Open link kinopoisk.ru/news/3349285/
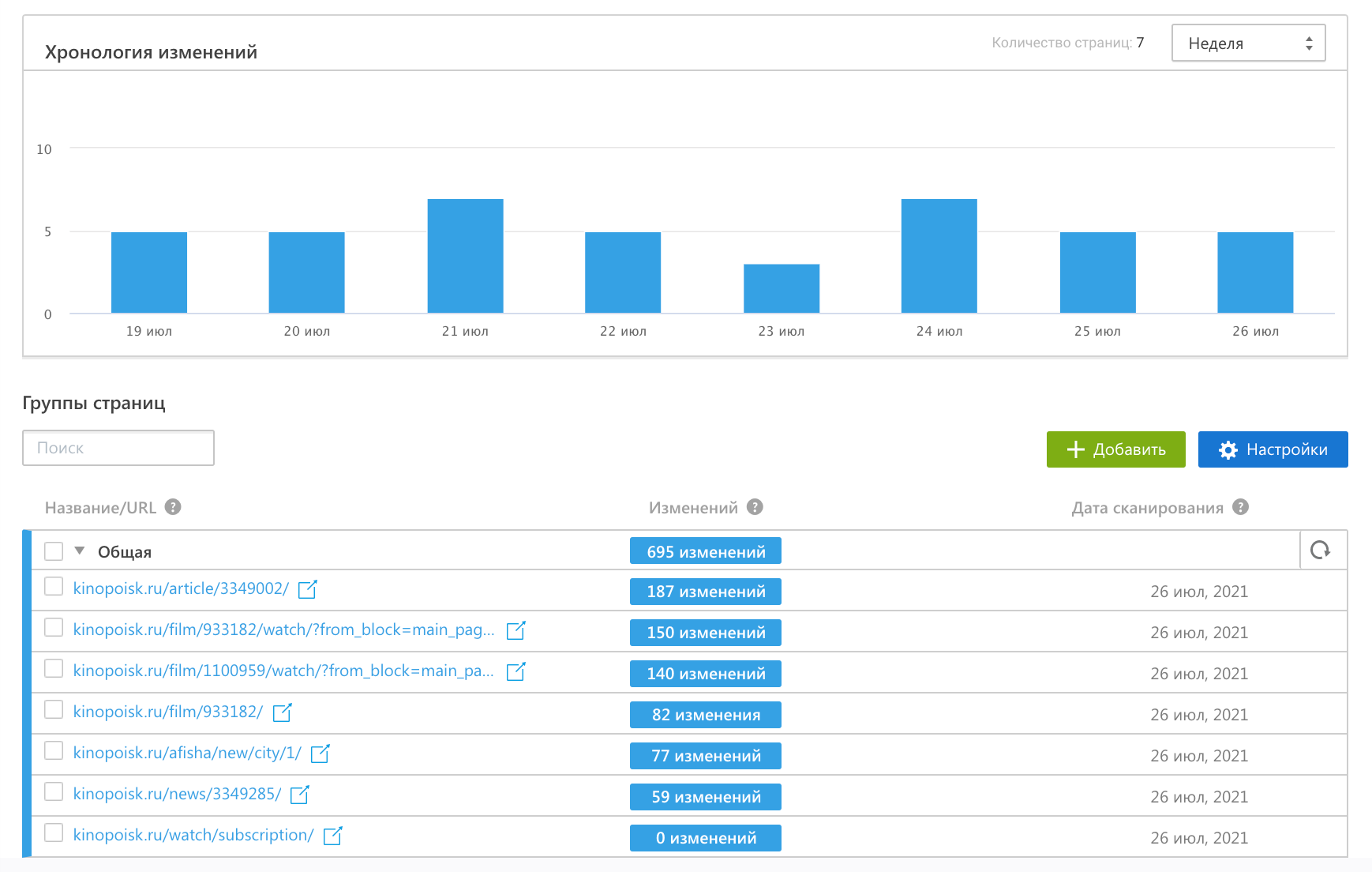This screenshot has width=1372, height=872. pyautogui.click(x=177, y=794)
